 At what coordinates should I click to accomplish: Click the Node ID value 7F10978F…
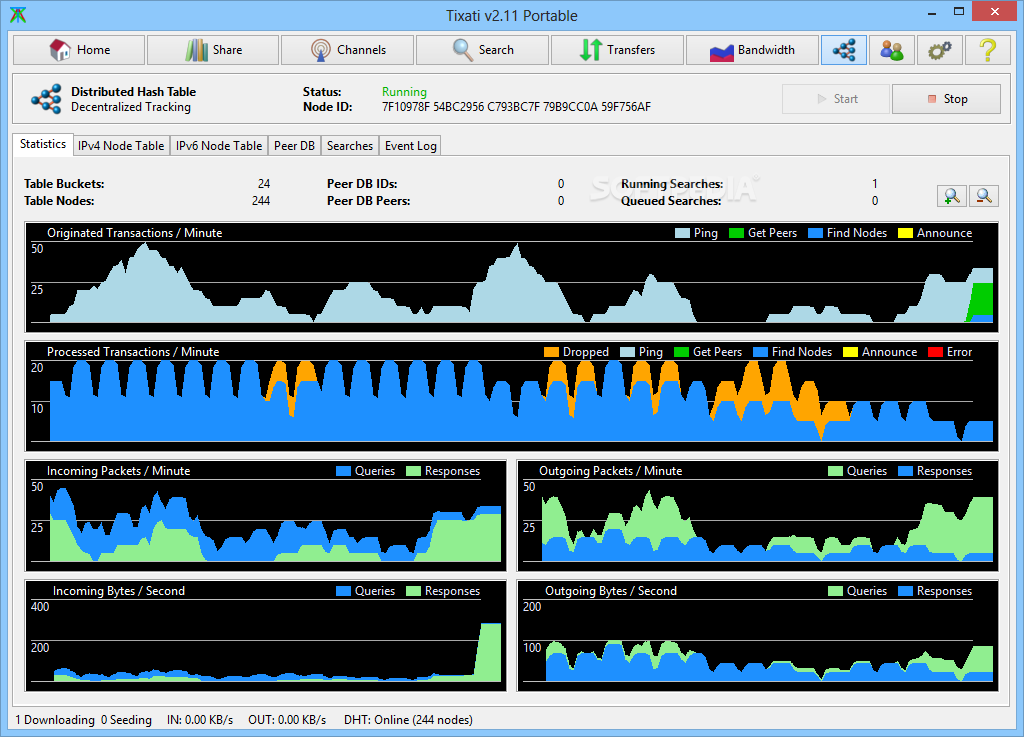[517, 107]
